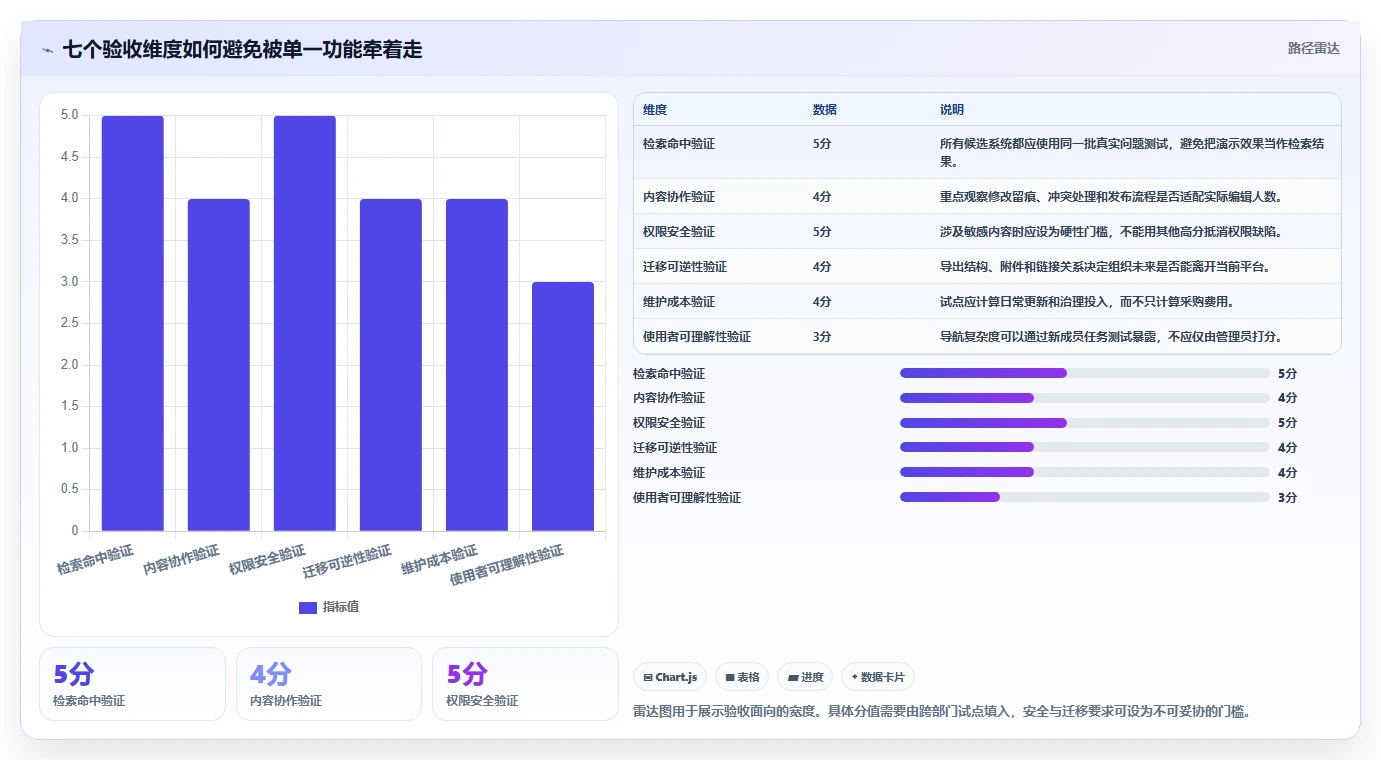Click the 维护成本验证 progress bar
This screenshot has width=1381, height=760.
[x=1084, y=472]
